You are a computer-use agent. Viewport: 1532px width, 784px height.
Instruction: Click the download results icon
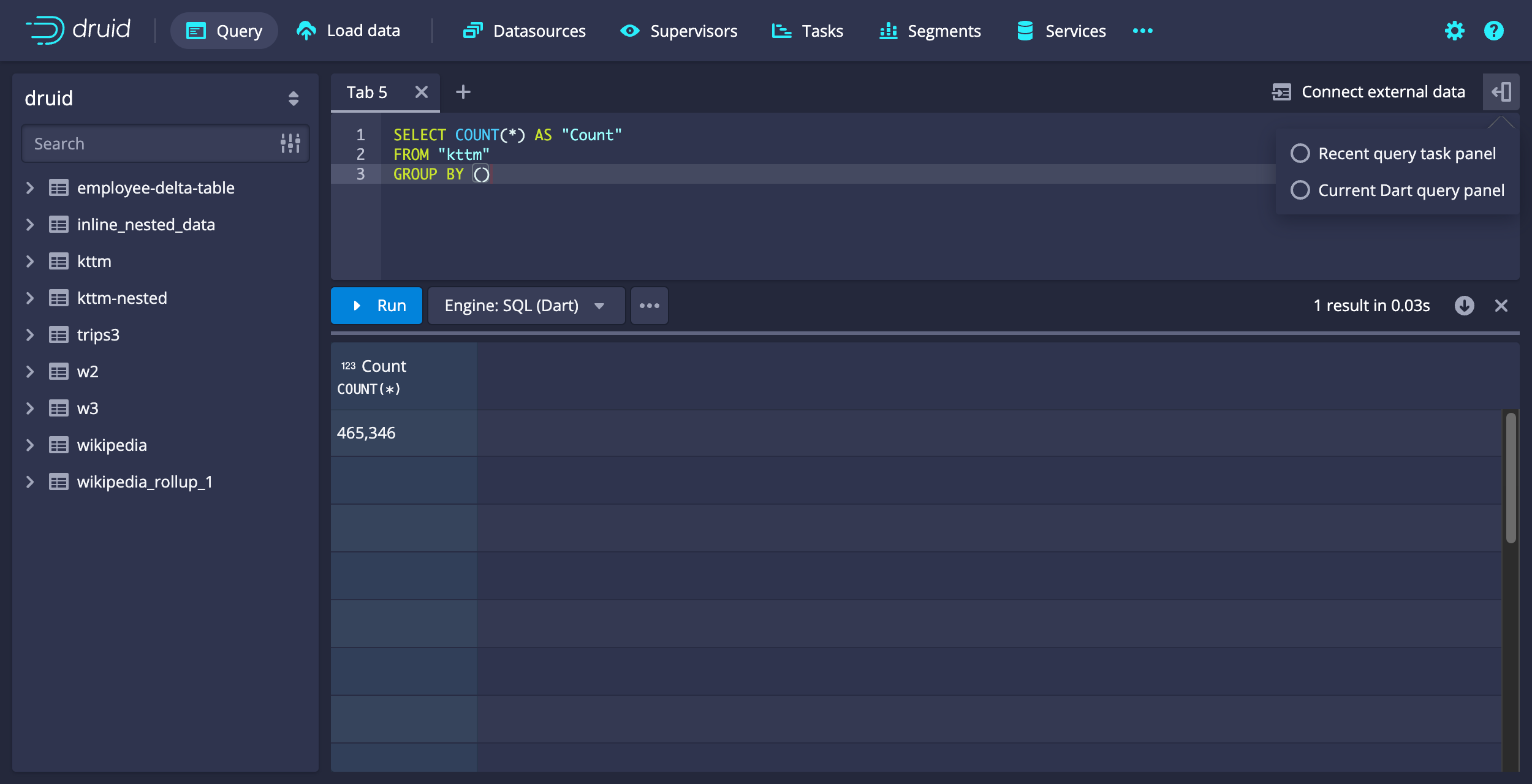click(1464, 306)
